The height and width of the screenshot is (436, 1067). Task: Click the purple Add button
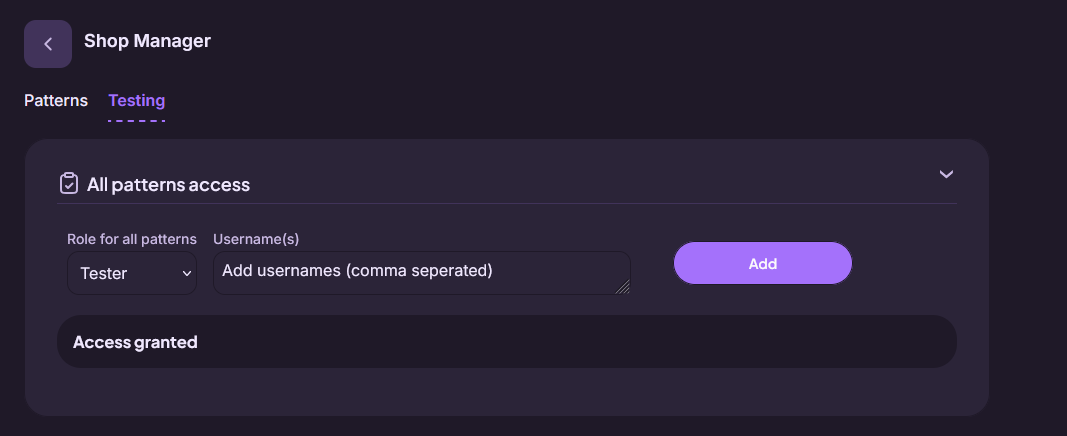(x=763, y=263)
